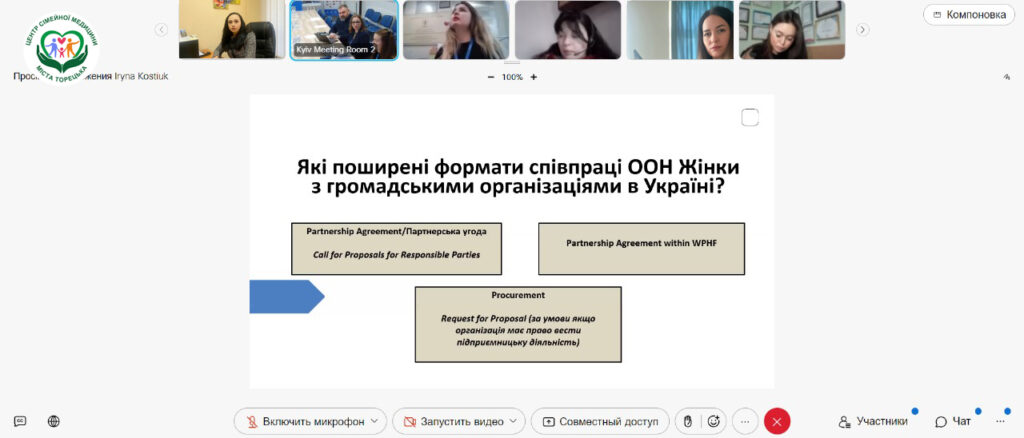Click thumbnail strip collapse handle
This screenshot has height=438, width=1024.
coord(512,63)
